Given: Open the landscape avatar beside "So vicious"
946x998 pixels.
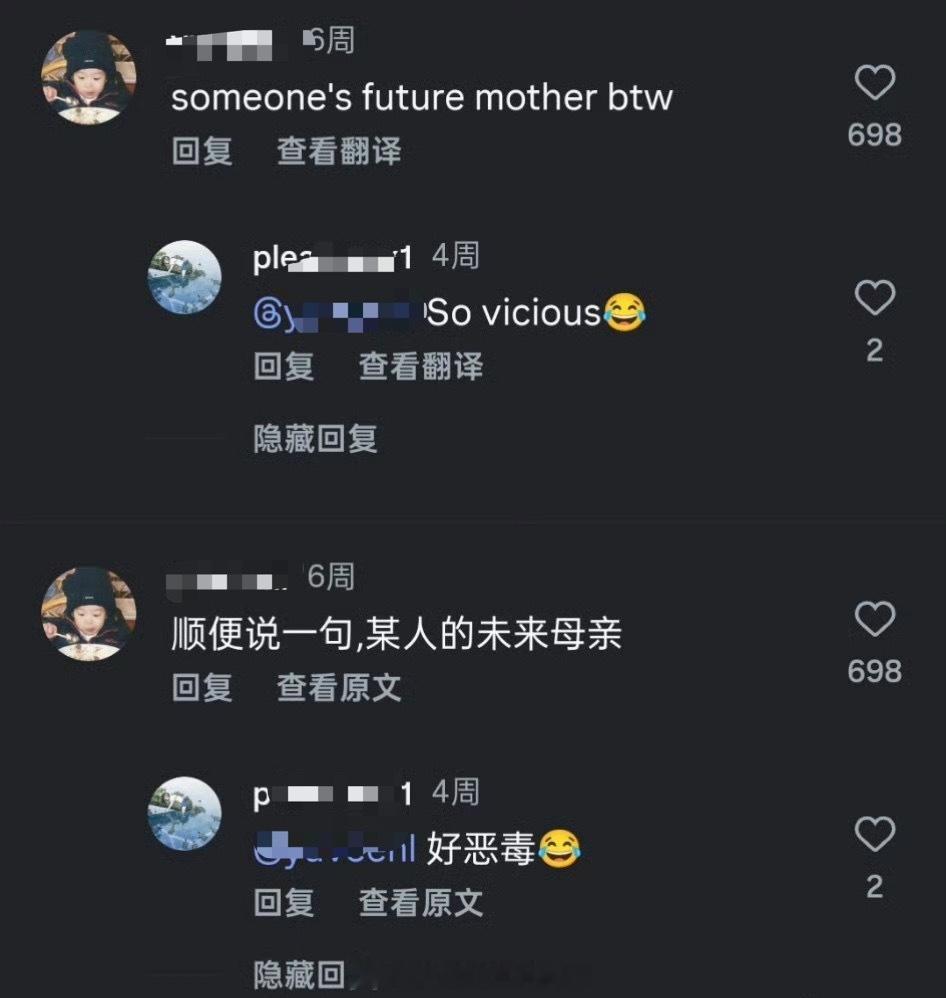Looking at the screenshot, I should tap(185, 277).
